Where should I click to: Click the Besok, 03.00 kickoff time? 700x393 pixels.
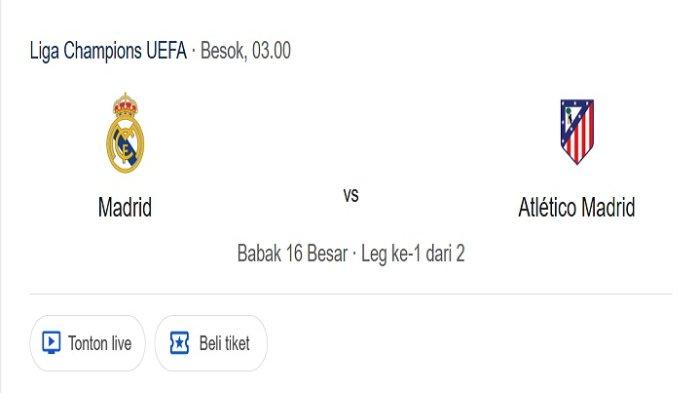pyautogui.click(x=246, y=50)
